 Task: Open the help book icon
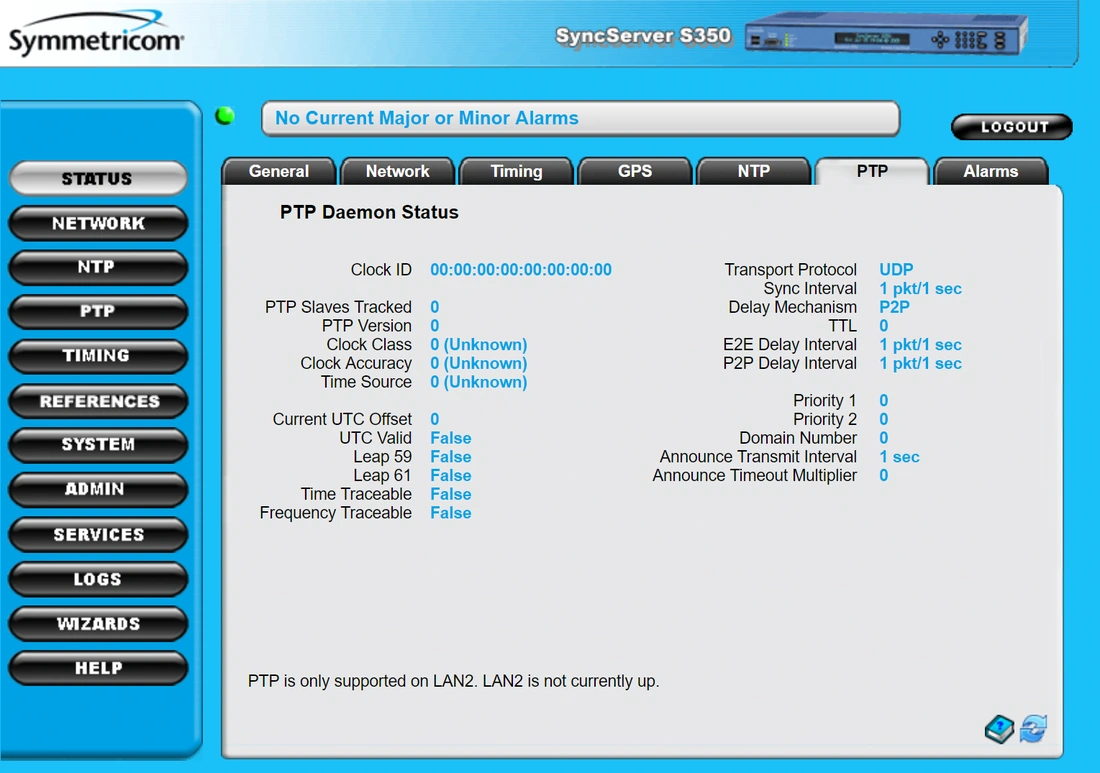tap(999, 729)
